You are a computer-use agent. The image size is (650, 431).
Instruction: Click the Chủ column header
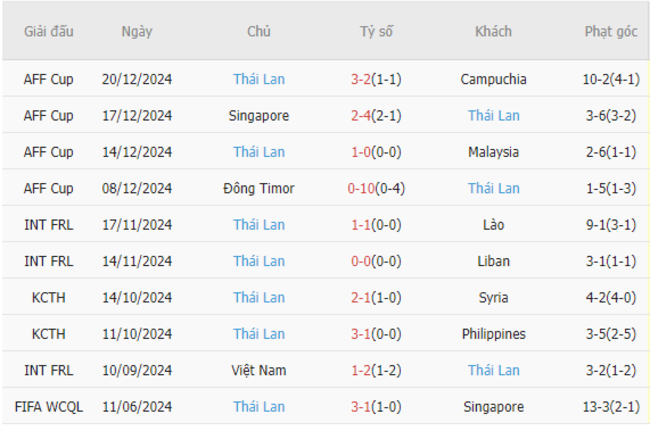pos(259,31)
